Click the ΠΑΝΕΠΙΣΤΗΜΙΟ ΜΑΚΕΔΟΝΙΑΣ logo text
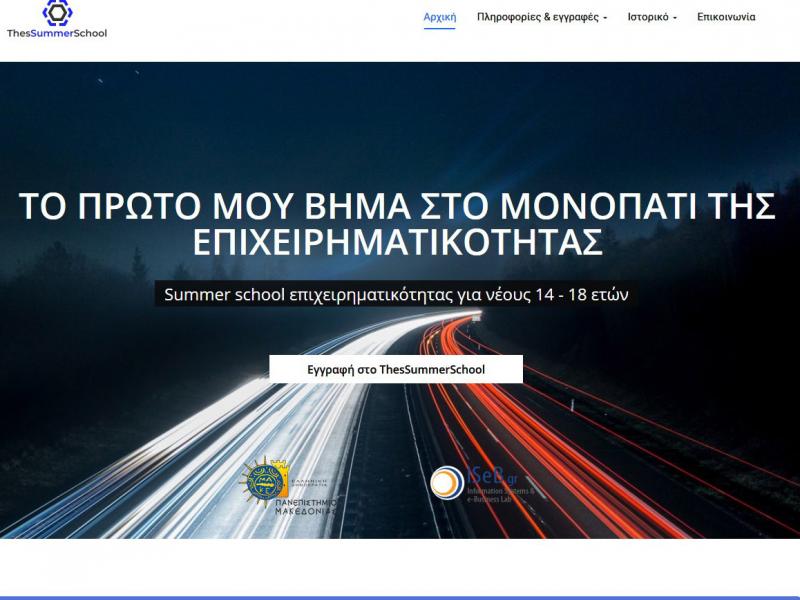The height and width of the screenshot is (600, 800). click(x=306, y=505)
